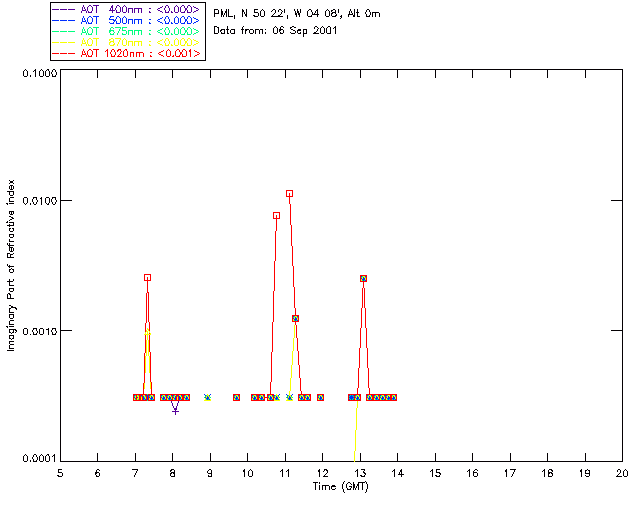
Task: Click the 'Imaginary Part of Refractive index' axis title
Action: coord(11,265)
